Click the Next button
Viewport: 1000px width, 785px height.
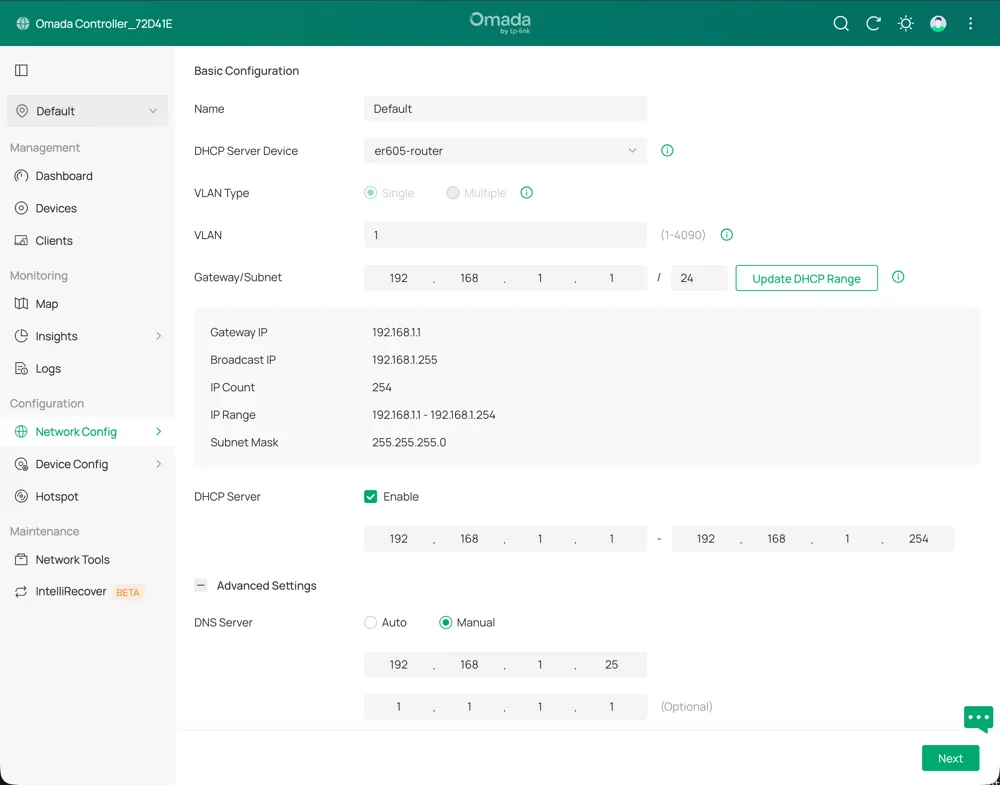tap(950, 758)
